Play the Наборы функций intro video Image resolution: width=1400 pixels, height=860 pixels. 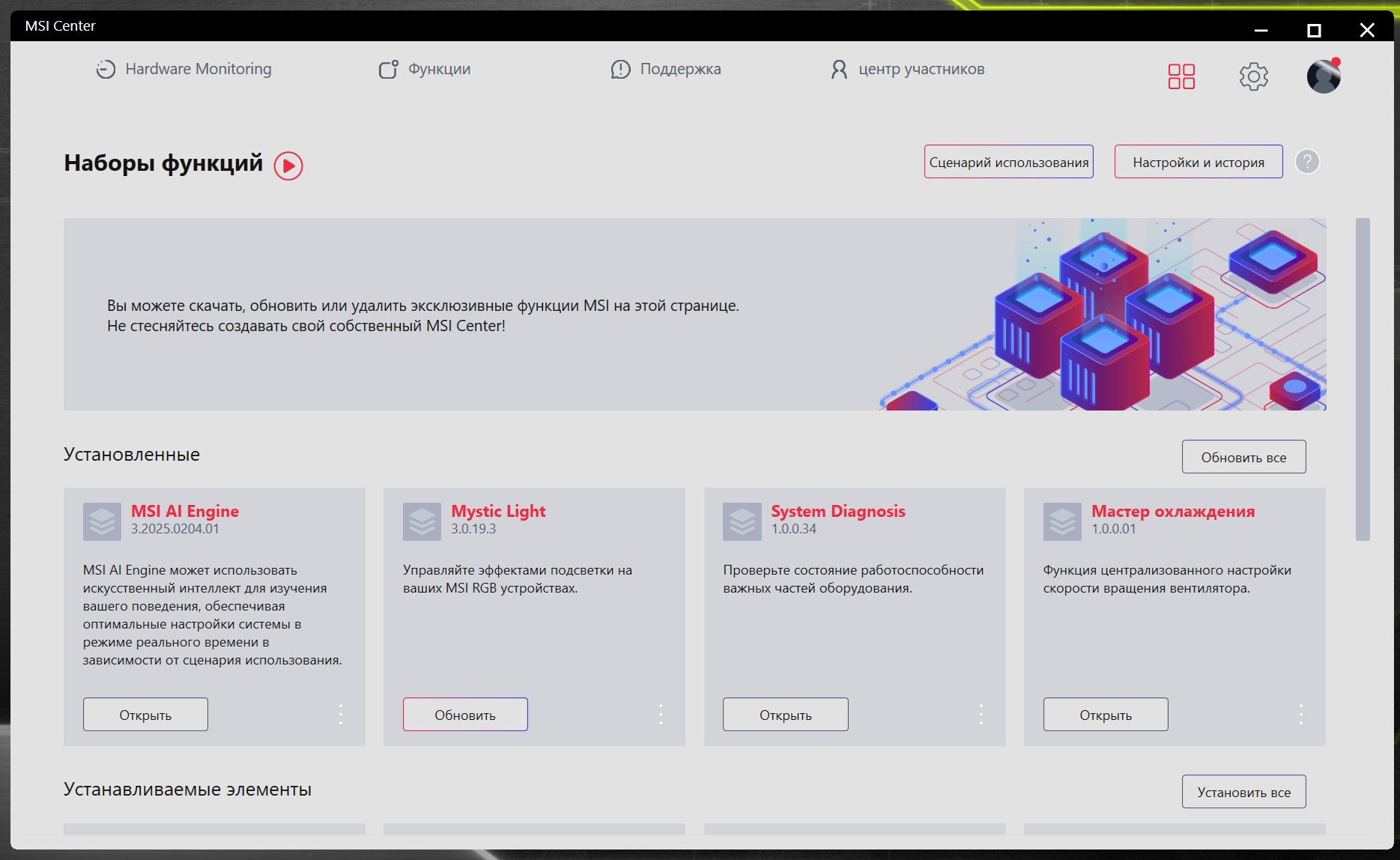tap(288, 166)
